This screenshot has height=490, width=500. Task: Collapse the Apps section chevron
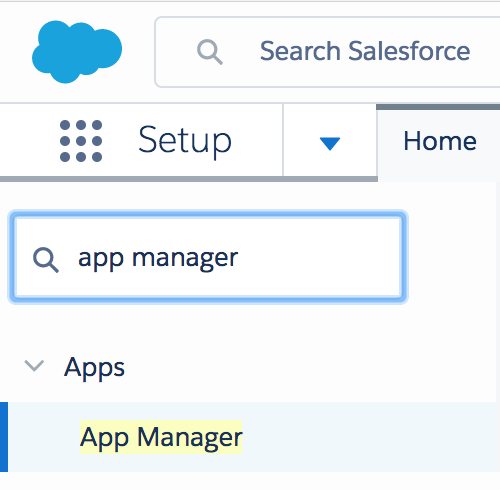click(34, 366)
